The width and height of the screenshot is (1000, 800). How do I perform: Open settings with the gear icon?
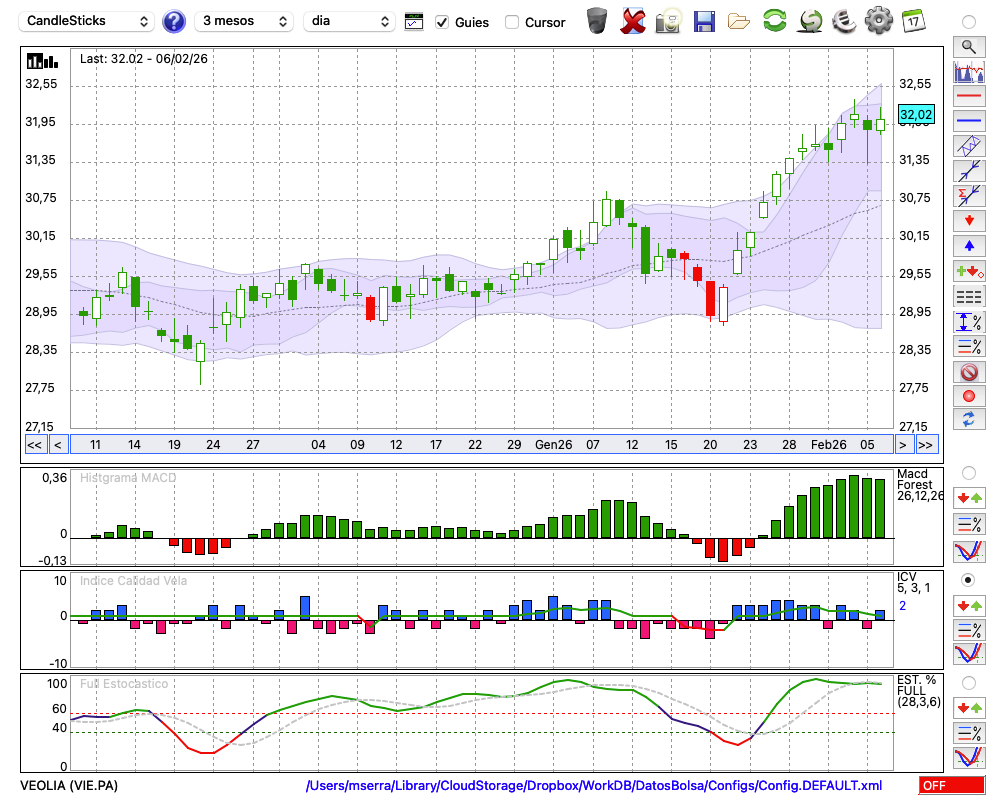point(879,20)
